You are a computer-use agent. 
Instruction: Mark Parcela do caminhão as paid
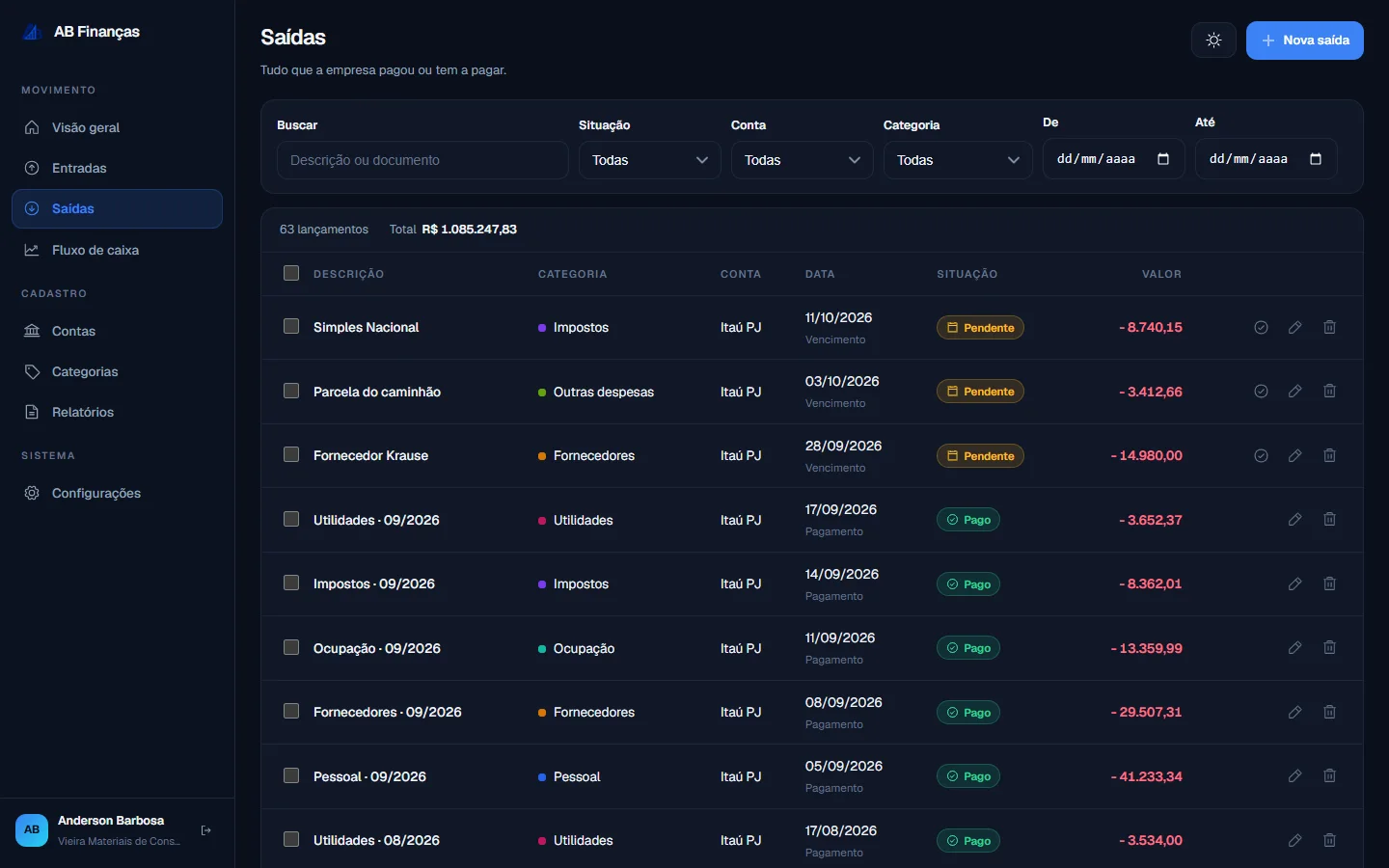1261,392
